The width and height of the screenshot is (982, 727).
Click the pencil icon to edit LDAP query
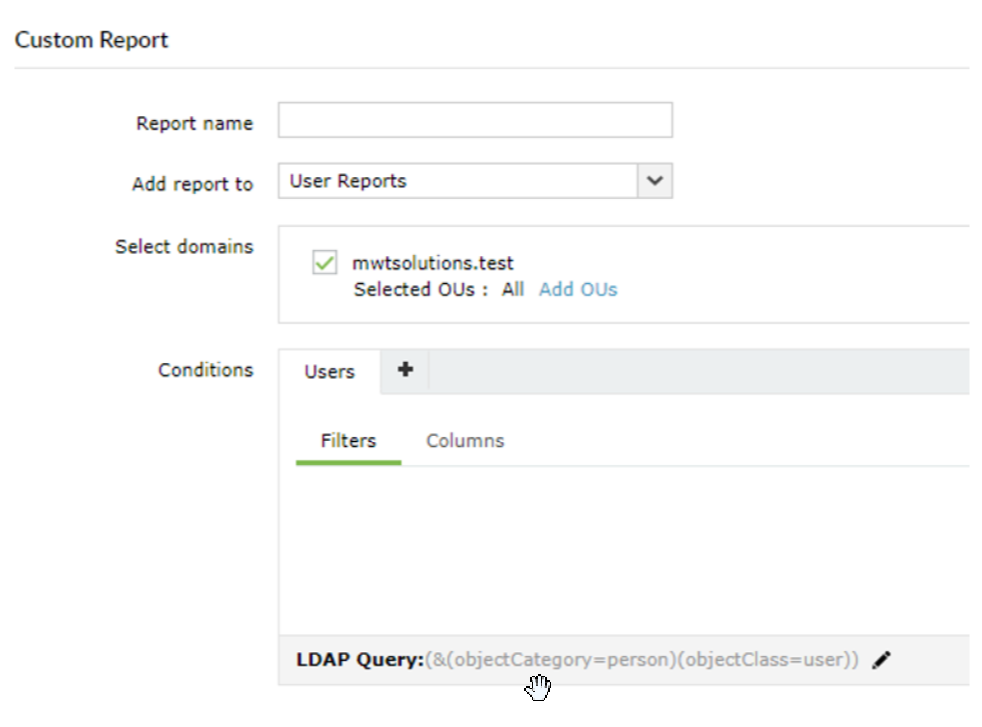[881, 660]
